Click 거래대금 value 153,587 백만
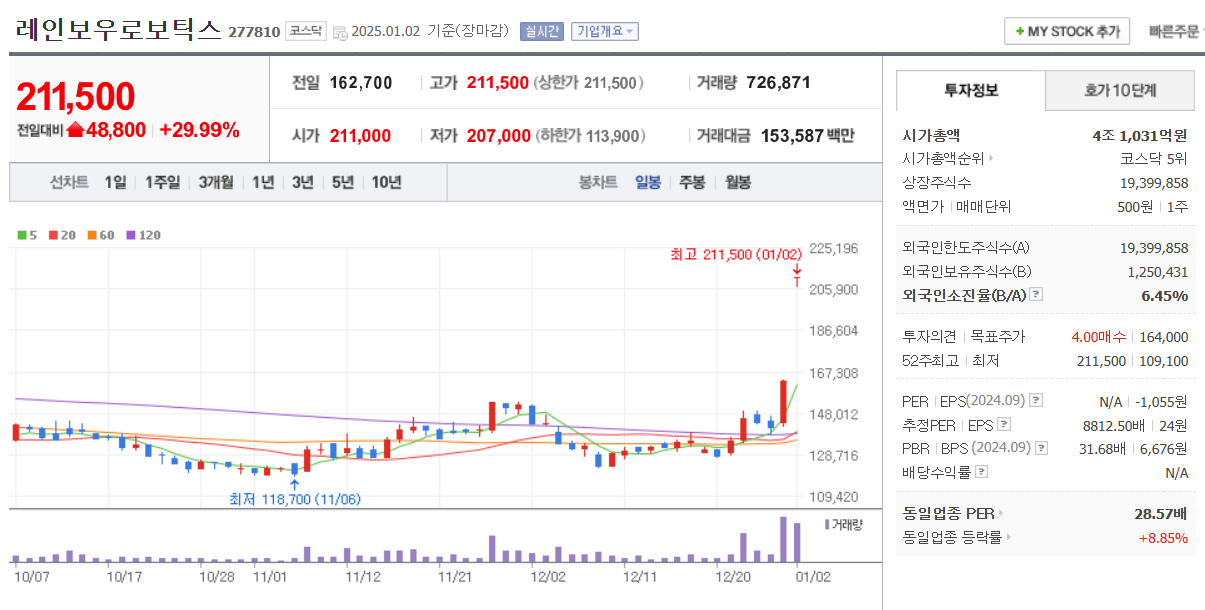The height and width of the screenshot is (610, 1205). click(x=808, y=136)
